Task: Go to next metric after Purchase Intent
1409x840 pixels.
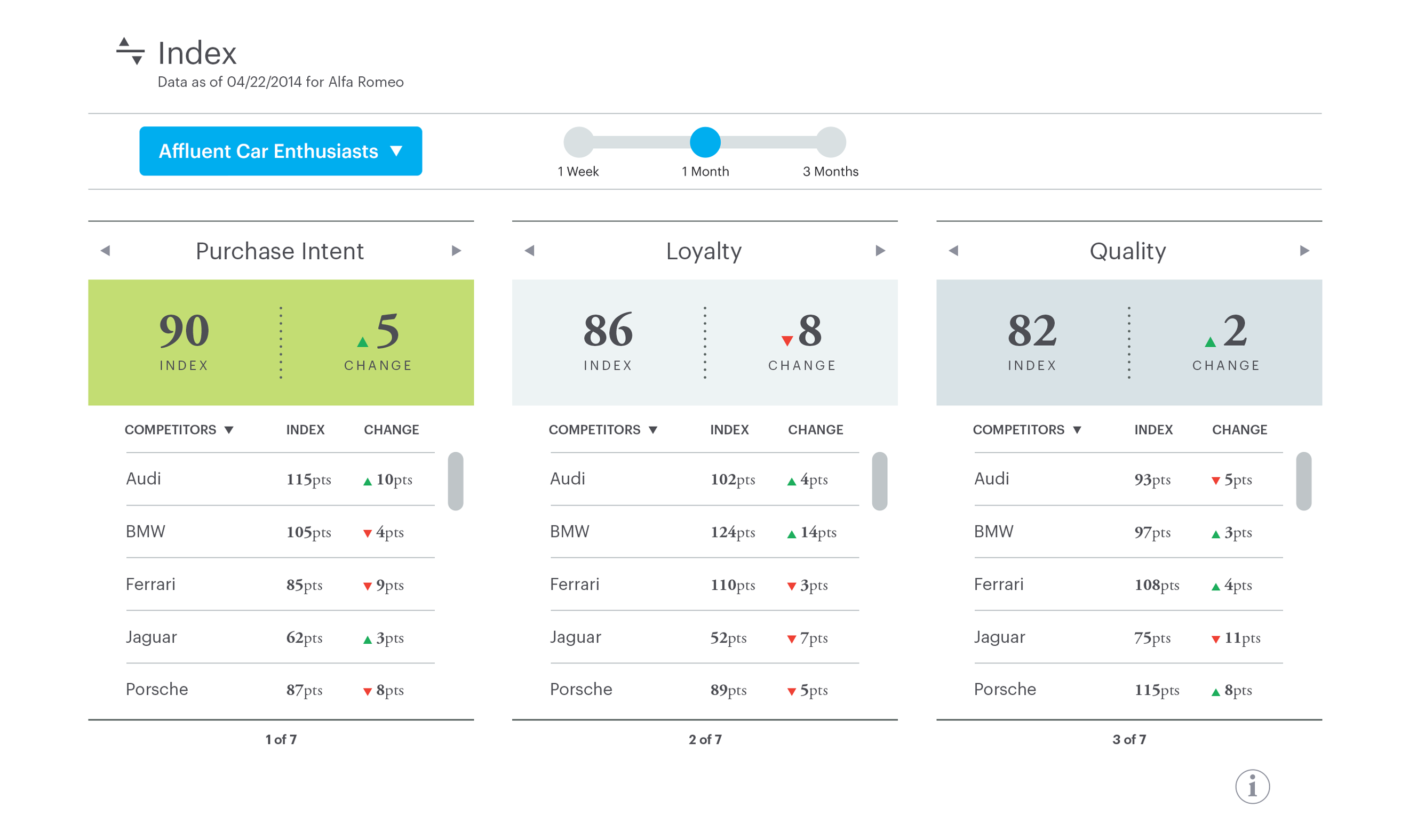Action: pyautogui.click(x=456, y=250)
